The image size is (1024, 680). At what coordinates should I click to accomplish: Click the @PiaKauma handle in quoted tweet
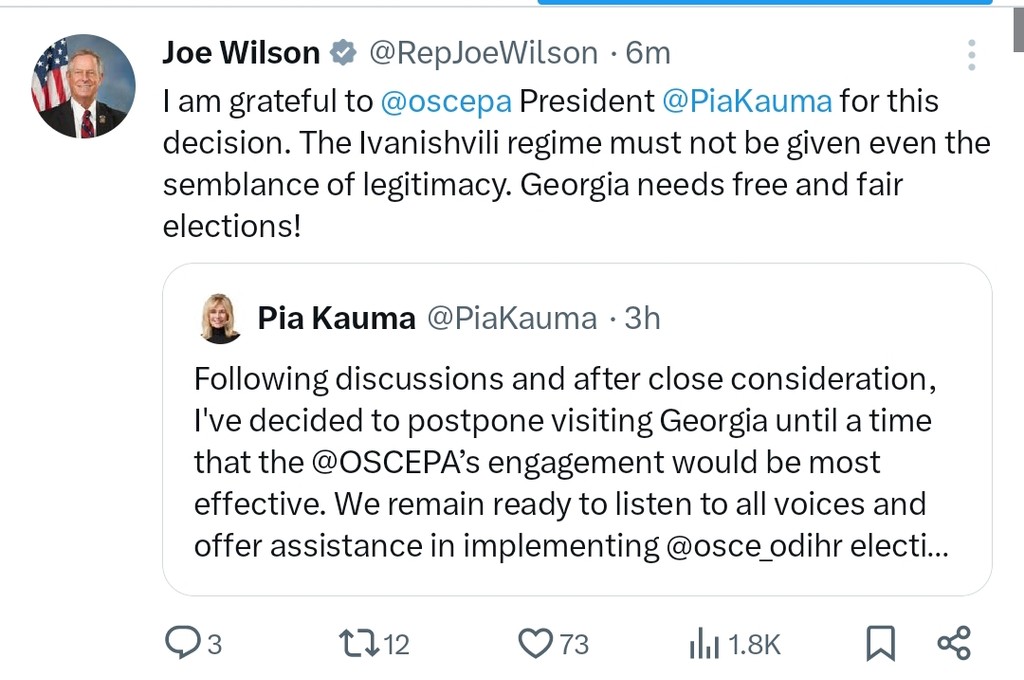point(512,318)
